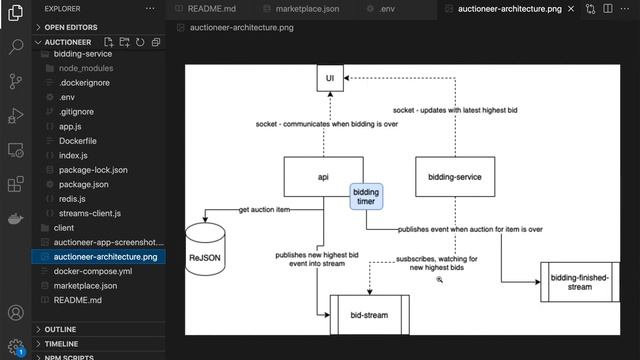Open the Extensions view
The height and width of the screenshot is (360, 640).
pos(16,184)
